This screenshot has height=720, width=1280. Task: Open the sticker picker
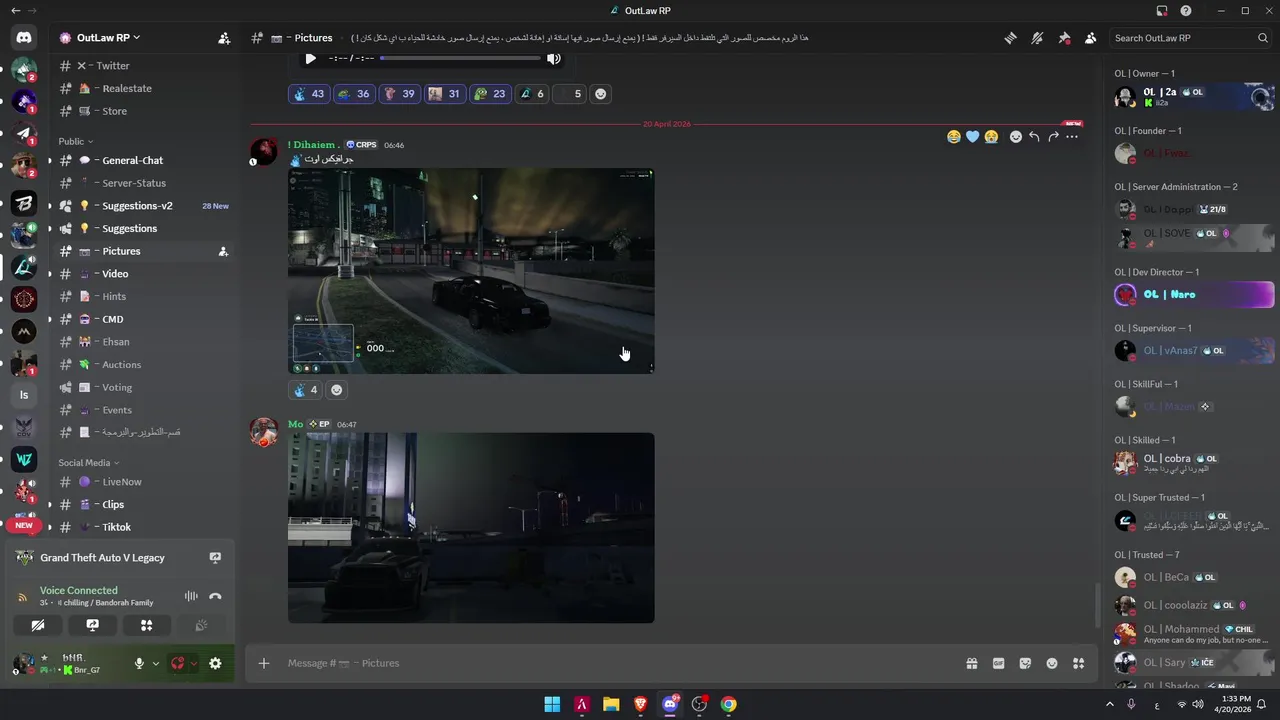pos(1025,663)
